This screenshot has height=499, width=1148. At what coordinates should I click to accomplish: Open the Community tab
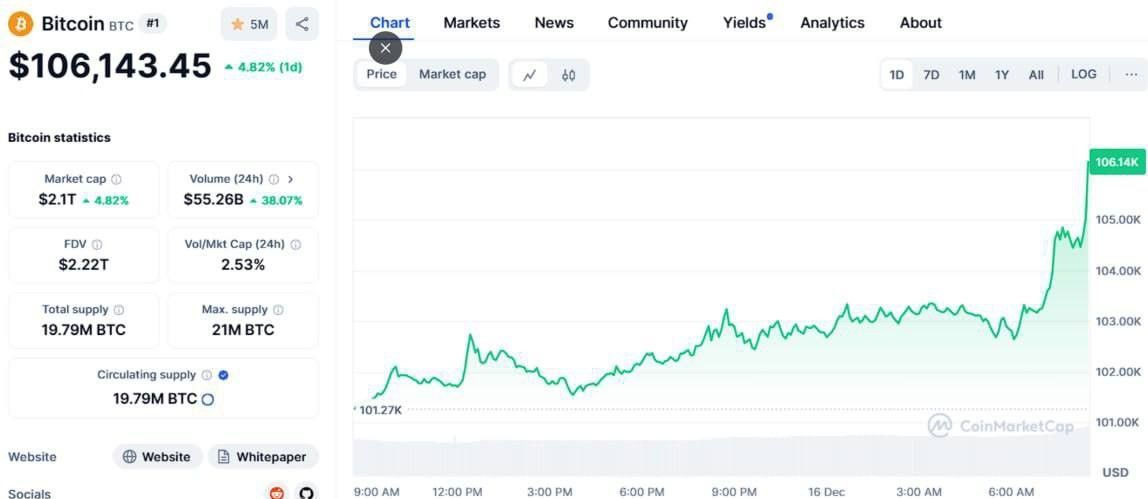[x=648, y=23]
